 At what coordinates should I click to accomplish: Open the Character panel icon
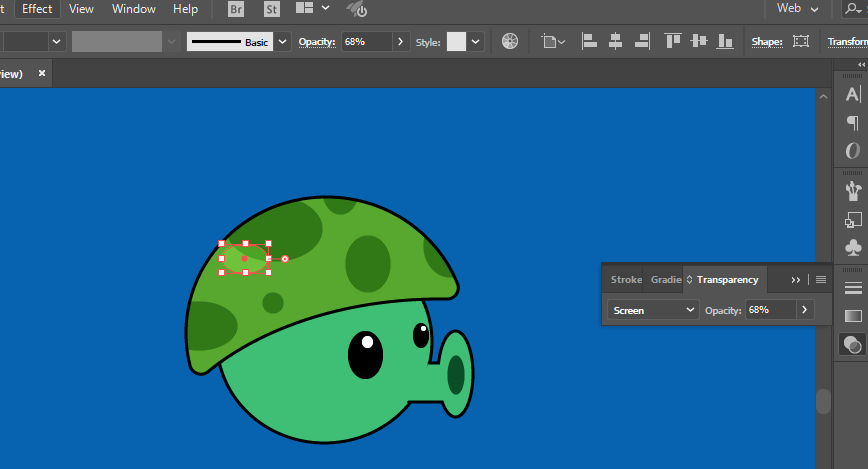(x=852, y=94)
